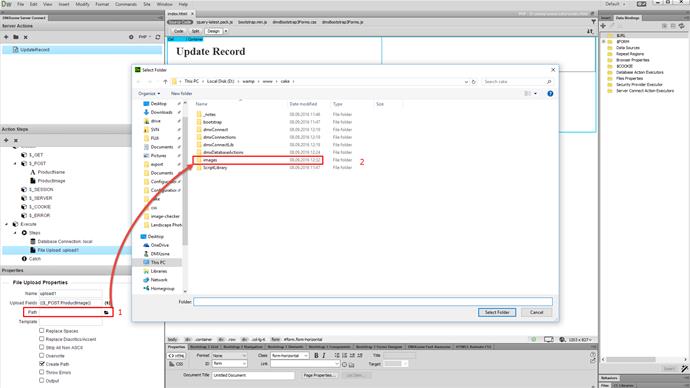Refresh the Data Bindings panel
The image size is (690, 388).
tap(682, 26)
